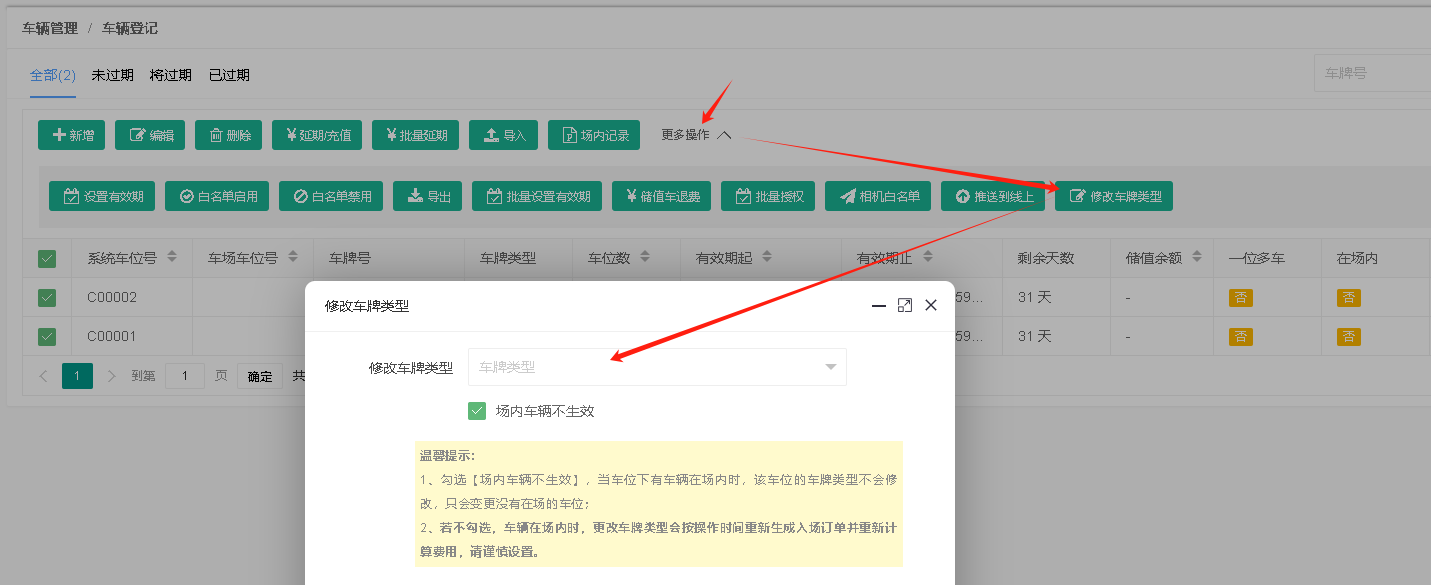
Task: Click the 编辑 edit button
Action: [150, 135]
